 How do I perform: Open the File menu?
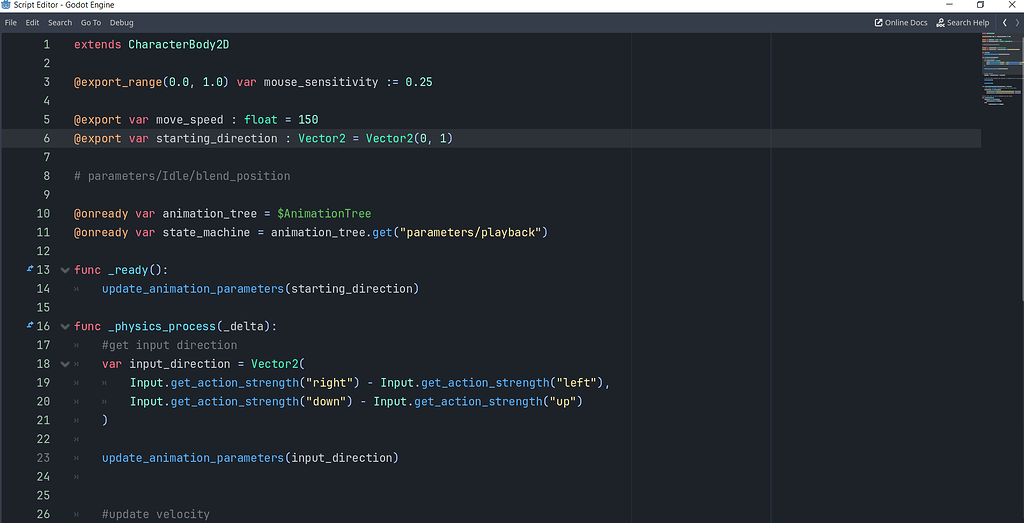10,23
